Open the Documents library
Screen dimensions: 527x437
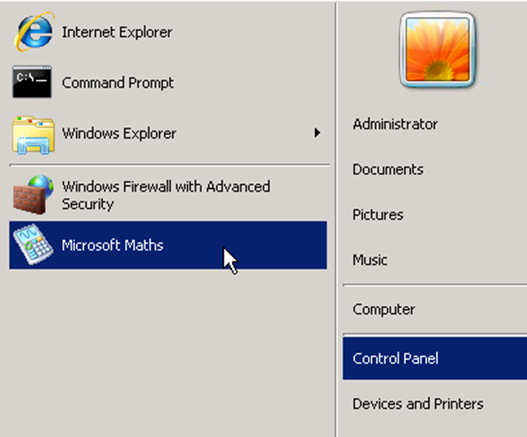(x=388, y=169)
